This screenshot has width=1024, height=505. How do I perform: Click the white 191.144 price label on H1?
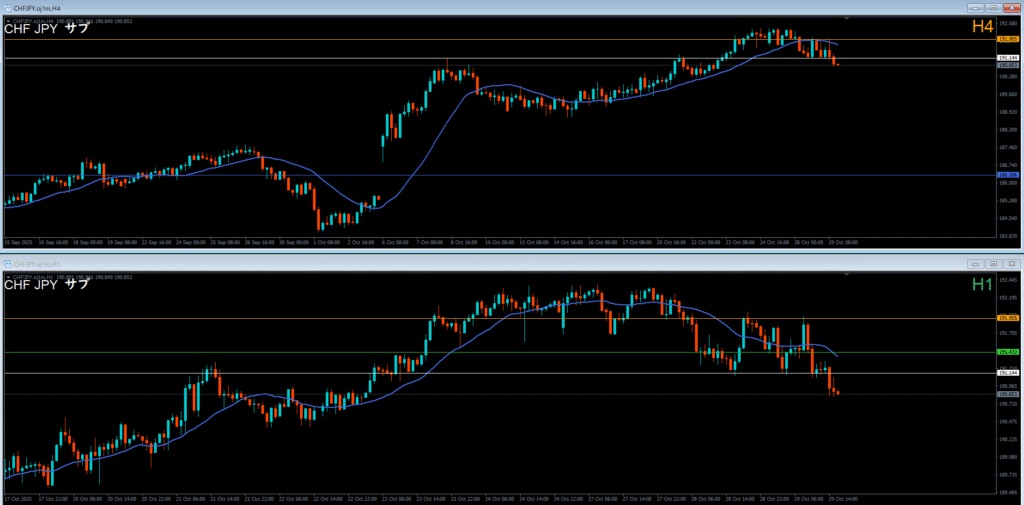tap(1008, 373)
